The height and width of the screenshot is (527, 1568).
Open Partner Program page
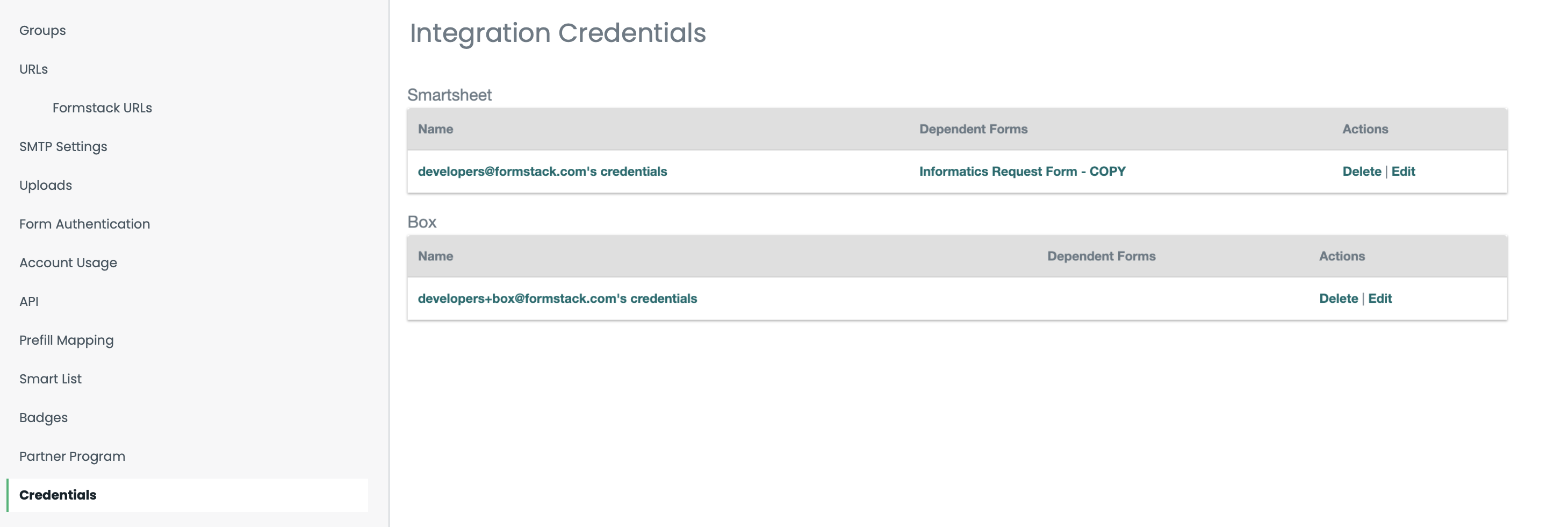click(x=73, y=457)
